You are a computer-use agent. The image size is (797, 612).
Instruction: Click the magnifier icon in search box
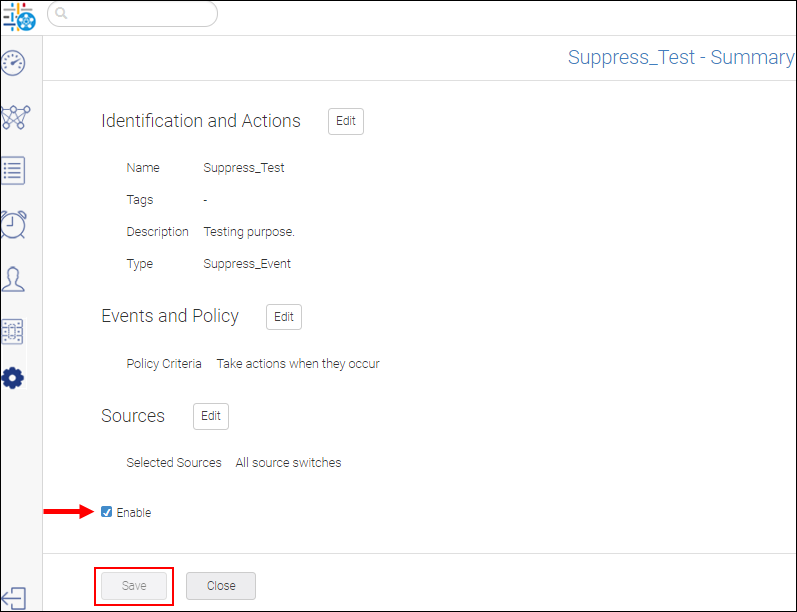click(x=62, y=14)
